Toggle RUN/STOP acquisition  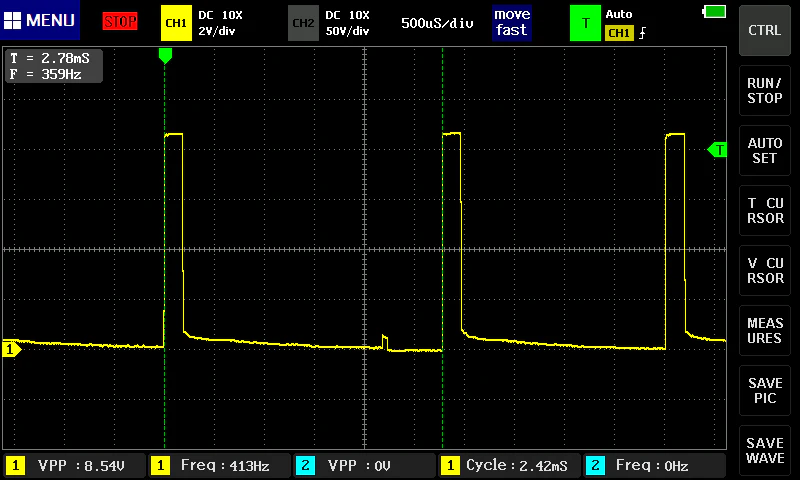[764, 90]
